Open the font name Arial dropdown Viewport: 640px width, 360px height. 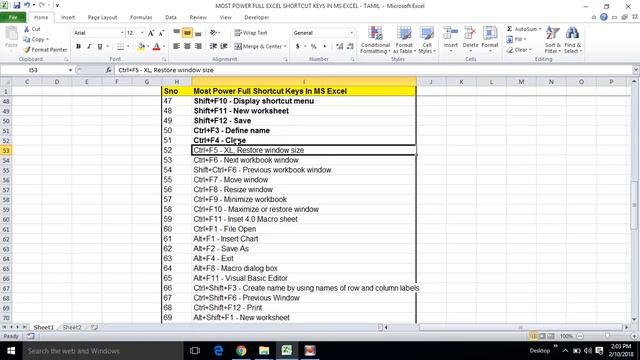click(122, 33)
